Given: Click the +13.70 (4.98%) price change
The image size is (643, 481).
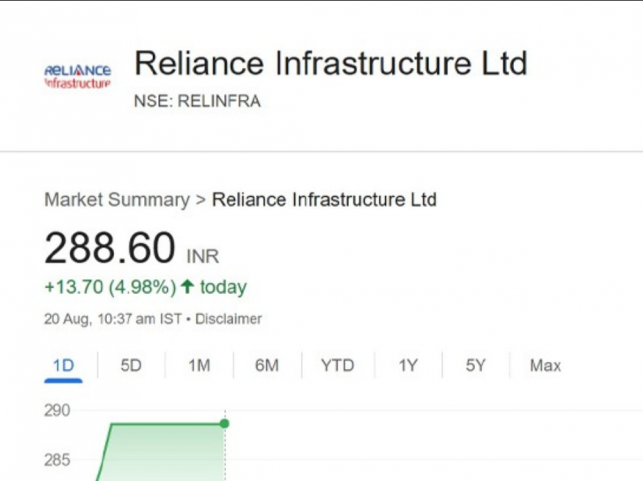Looking at the screenshot, I should point(110,288).
